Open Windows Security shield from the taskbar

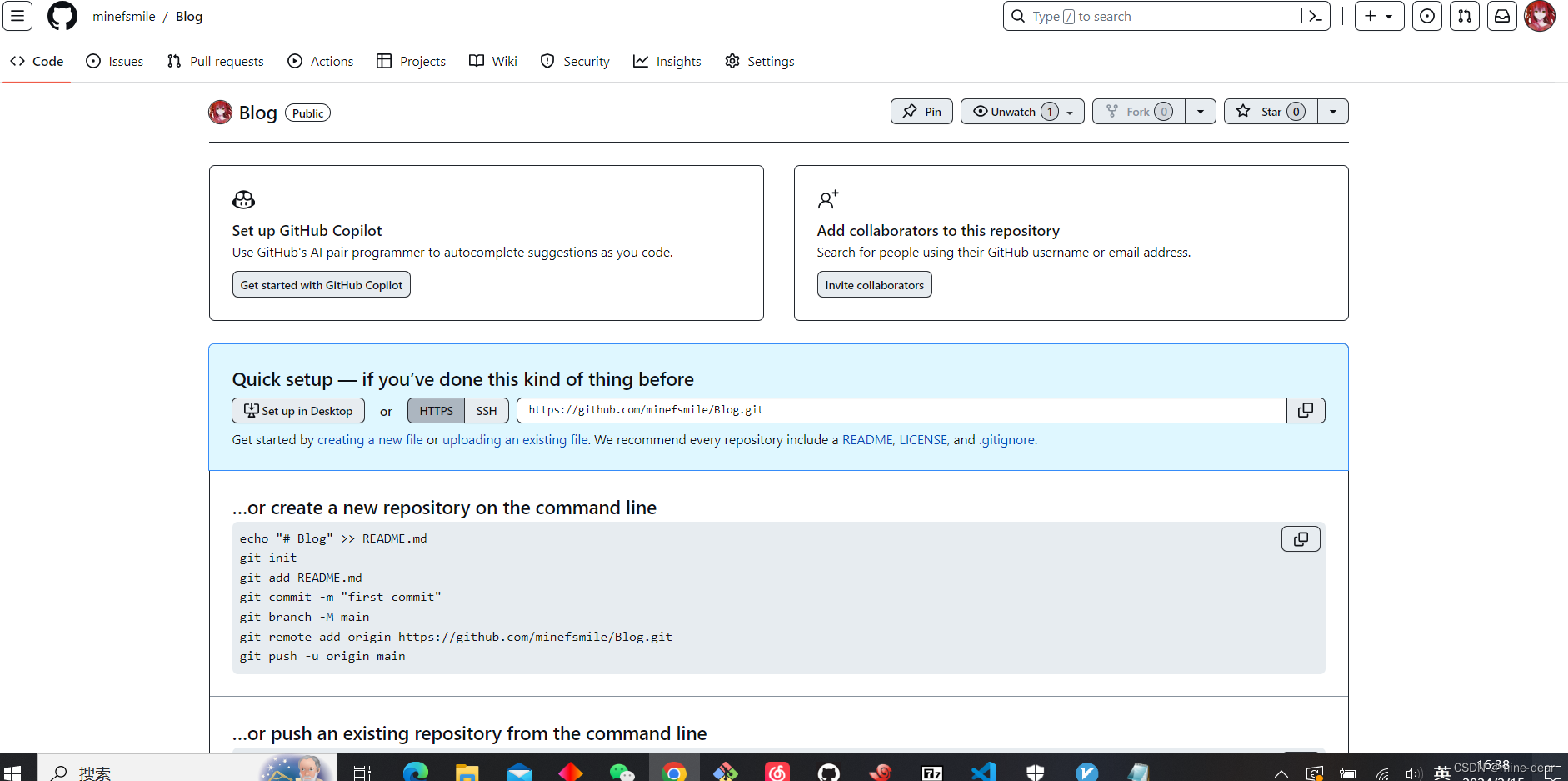click(x=1036, y=773)
